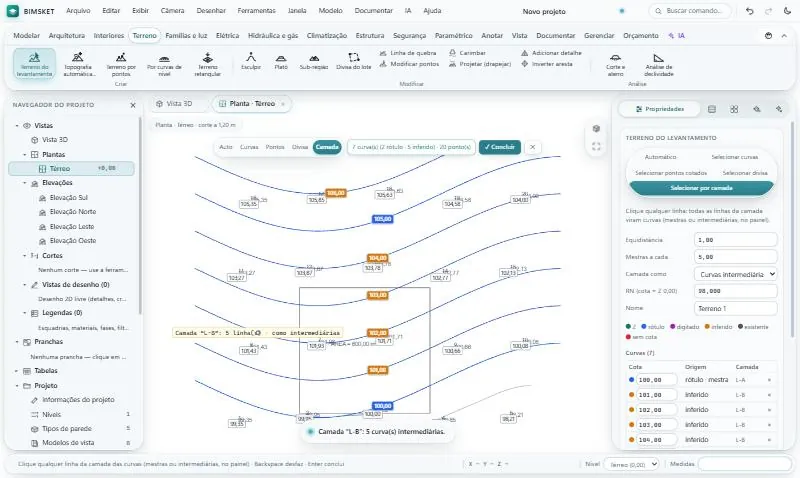Screen dimensions: 800x478
Task: Activate Selecionar por camada mode
Action: click(x=702, y=188)
